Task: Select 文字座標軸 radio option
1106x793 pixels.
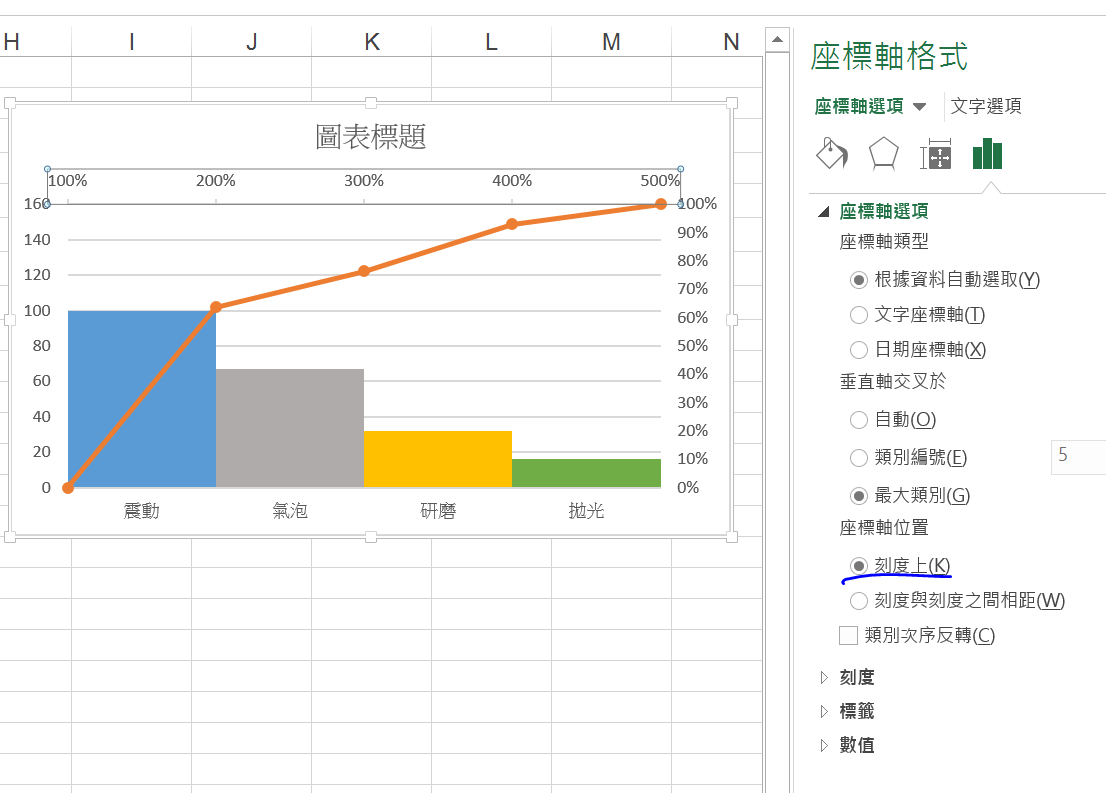Action: pyautogui.click(x=858, y=315)
